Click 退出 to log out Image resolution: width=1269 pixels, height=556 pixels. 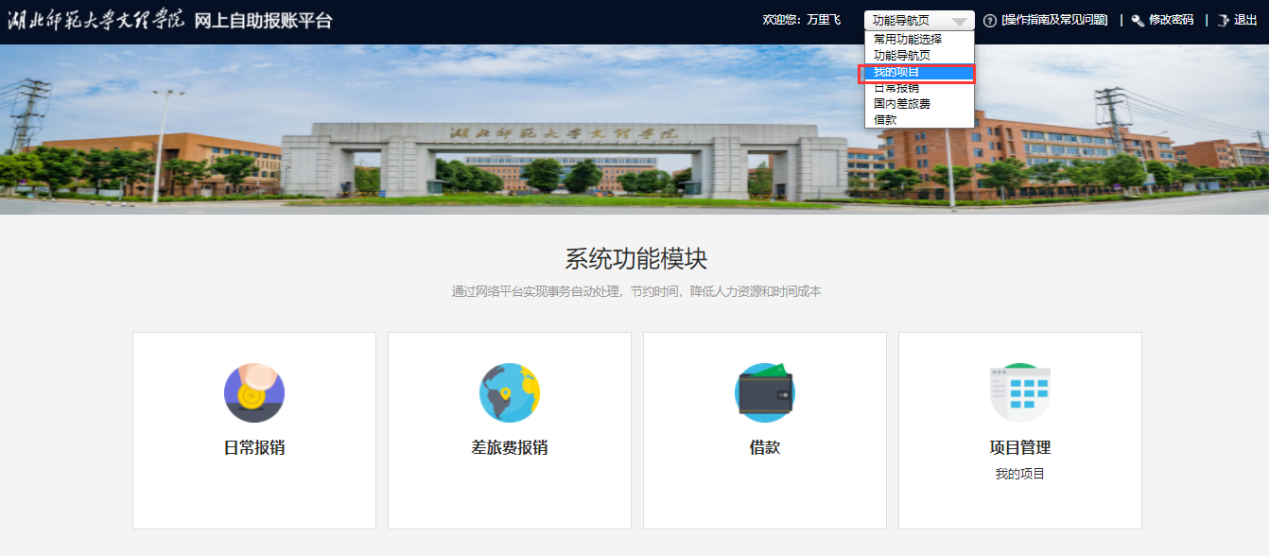pyautogui.click(x=1245, y=20)
